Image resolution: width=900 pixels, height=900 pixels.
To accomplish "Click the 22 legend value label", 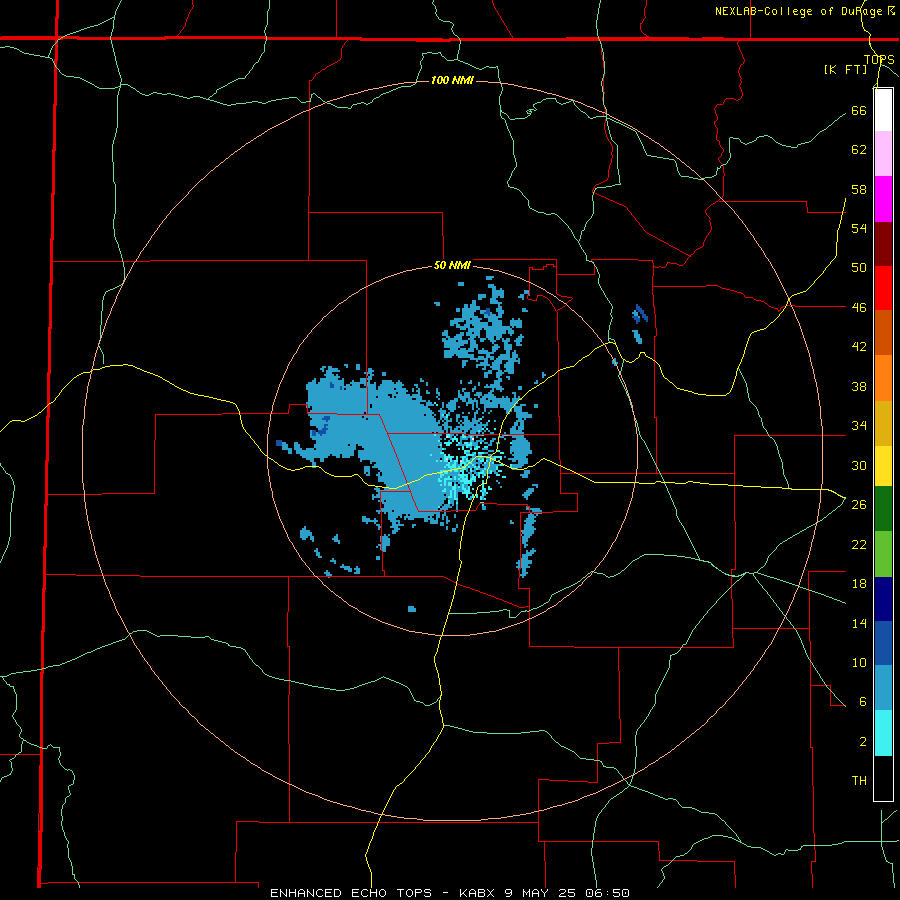I will click(x=859, y=544).
